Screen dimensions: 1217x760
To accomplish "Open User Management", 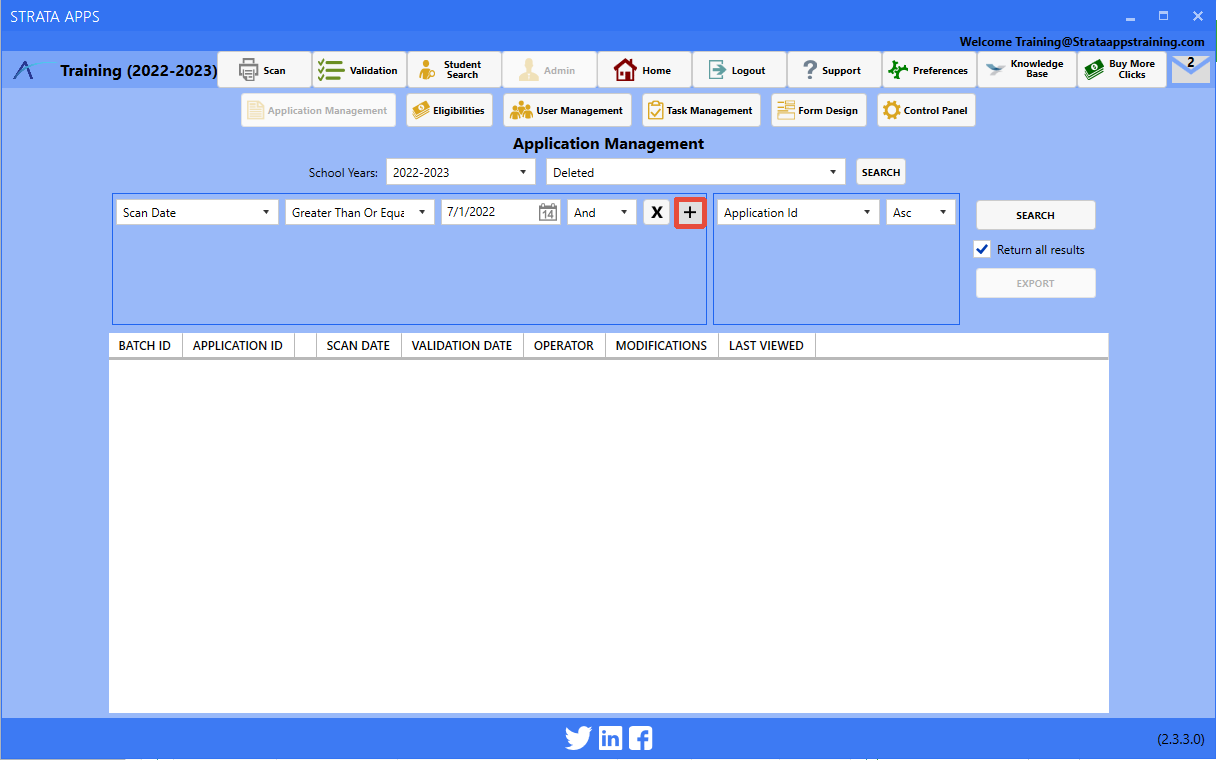I will point(567,110).
